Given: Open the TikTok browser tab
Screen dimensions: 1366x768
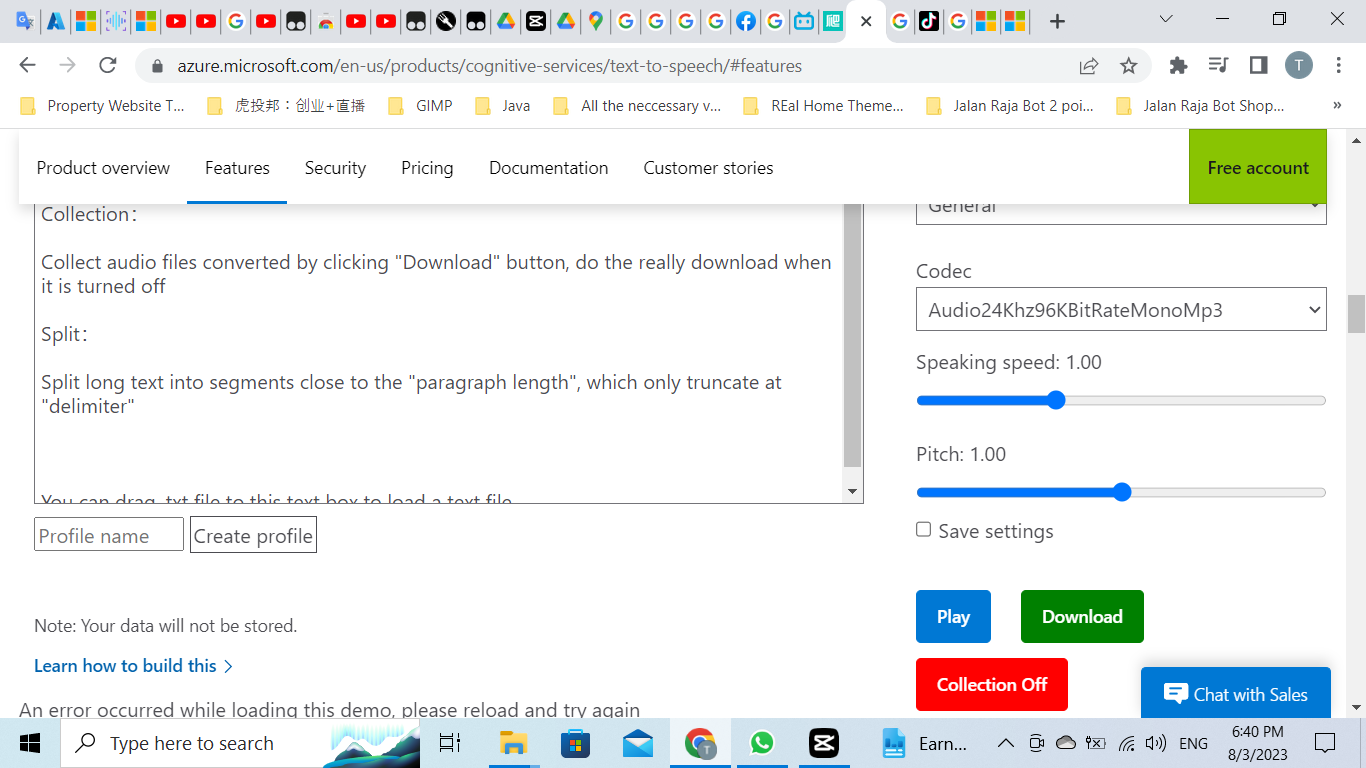Looking at the screenshot, I should [x=928, y=21].
